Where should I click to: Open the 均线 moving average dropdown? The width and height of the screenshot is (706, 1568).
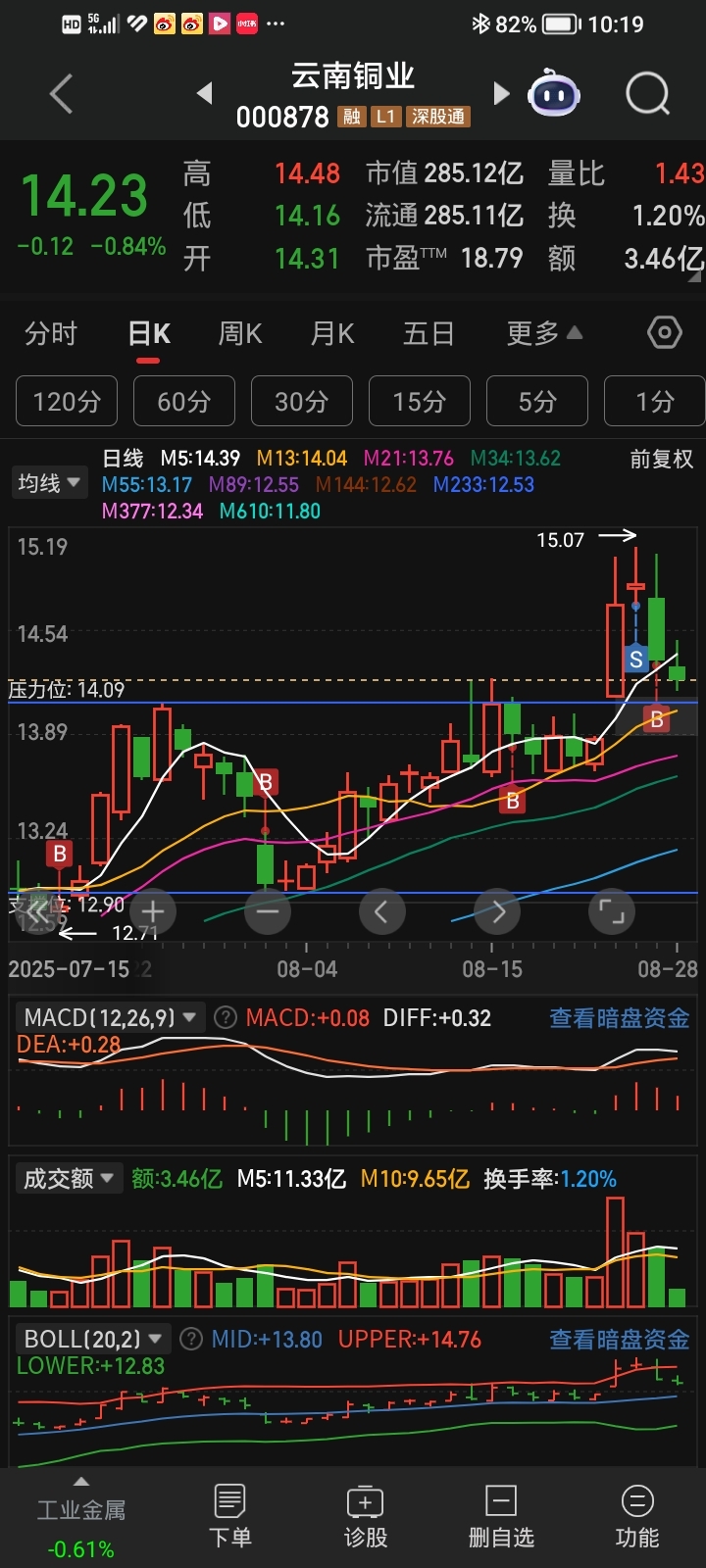48,483
